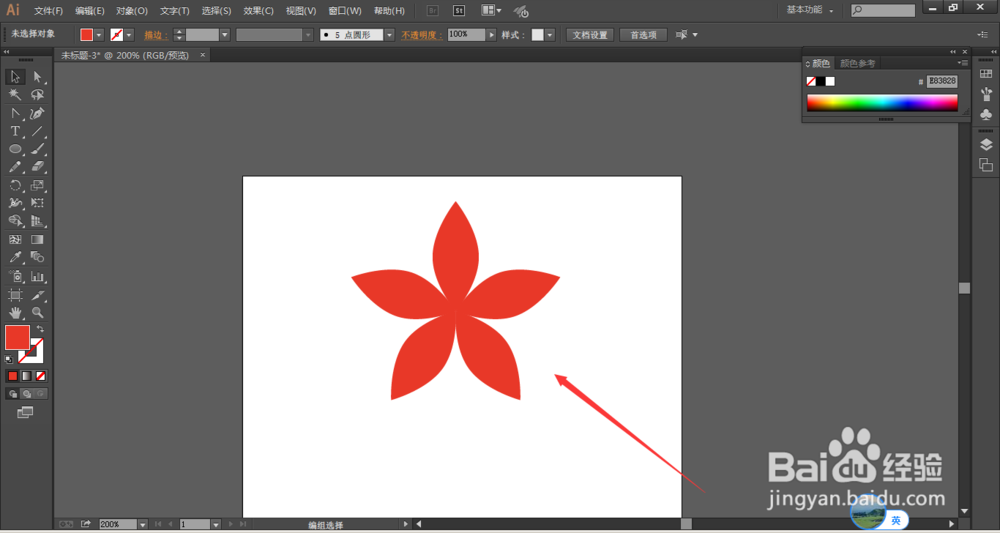Select the Eraser tool
Screen dimensions: 1000x533
38,167
